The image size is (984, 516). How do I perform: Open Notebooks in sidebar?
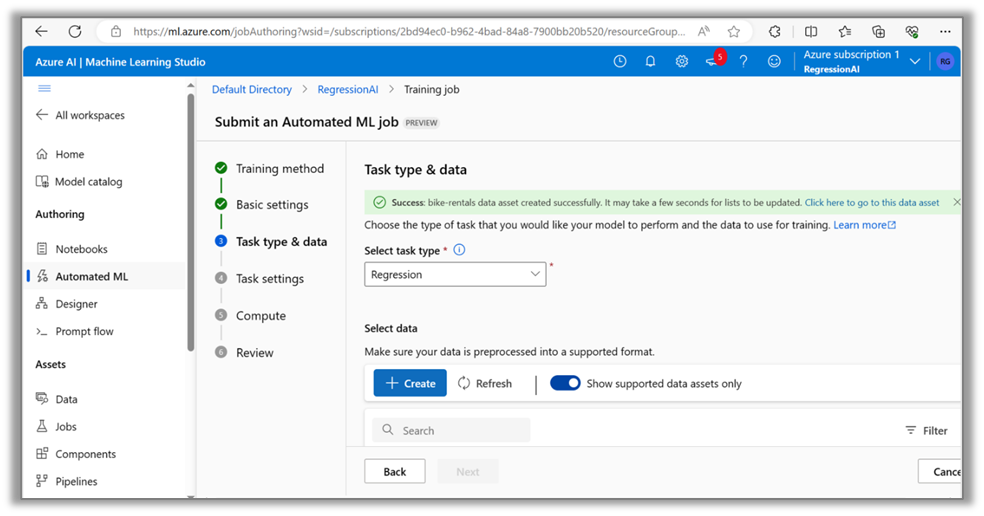click(72, 249)
